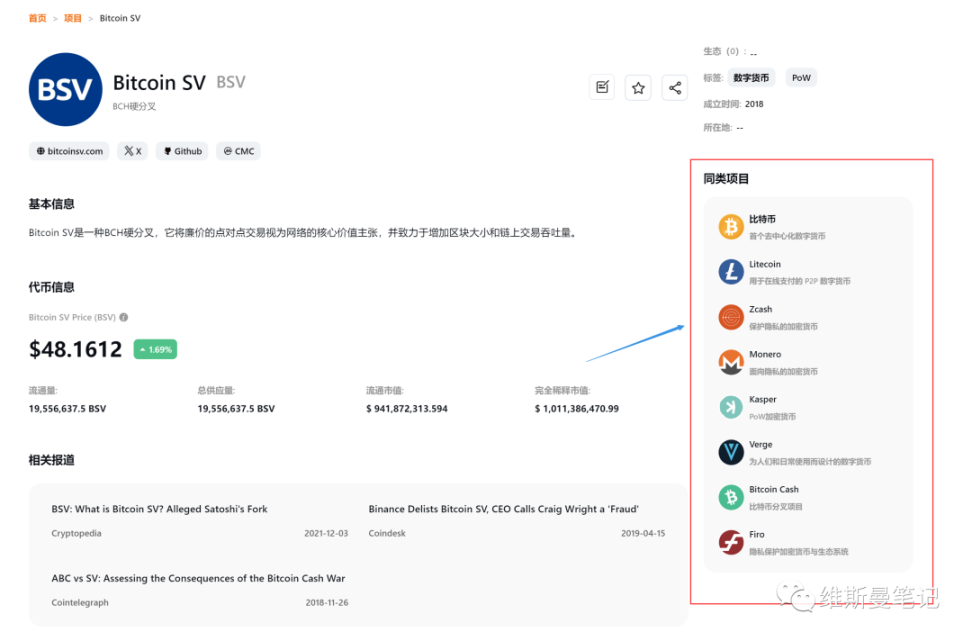Select the Kasper project icon
Screen dimensions: 972x641
(731, 407)
